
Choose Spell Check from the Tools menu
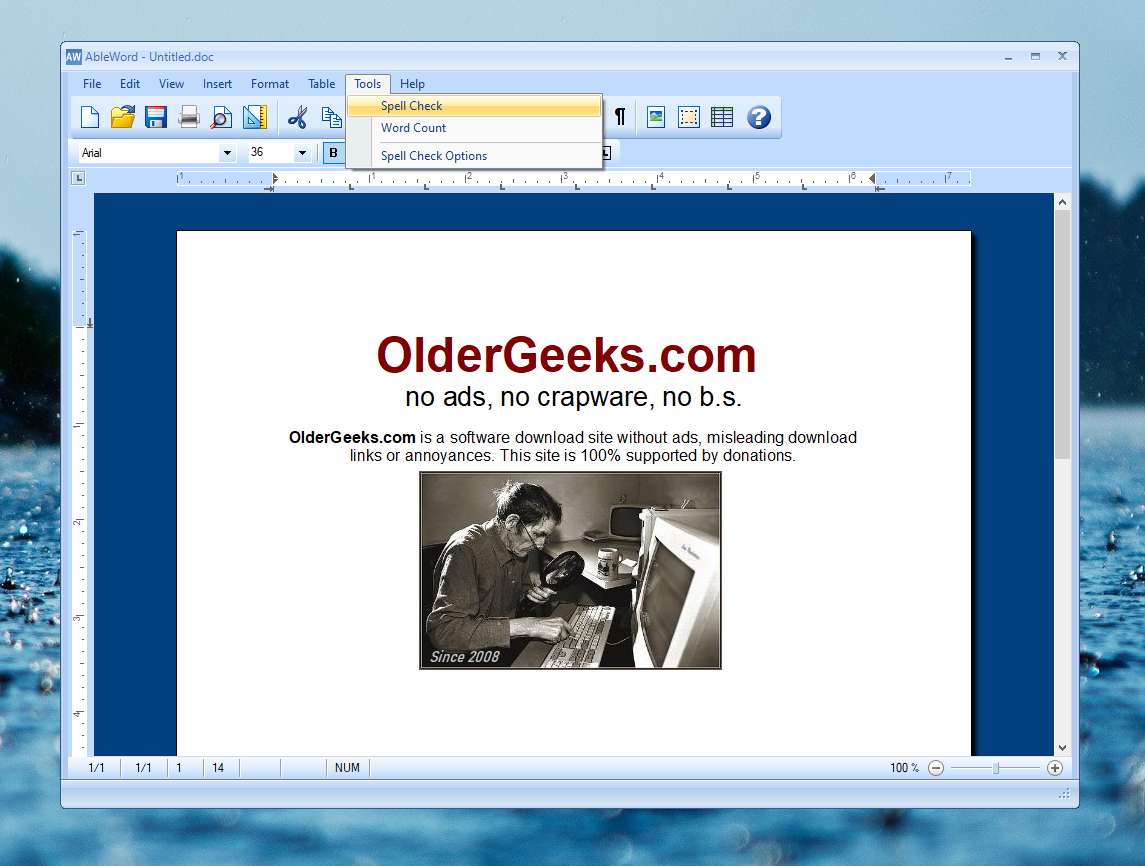coord(474,106)
